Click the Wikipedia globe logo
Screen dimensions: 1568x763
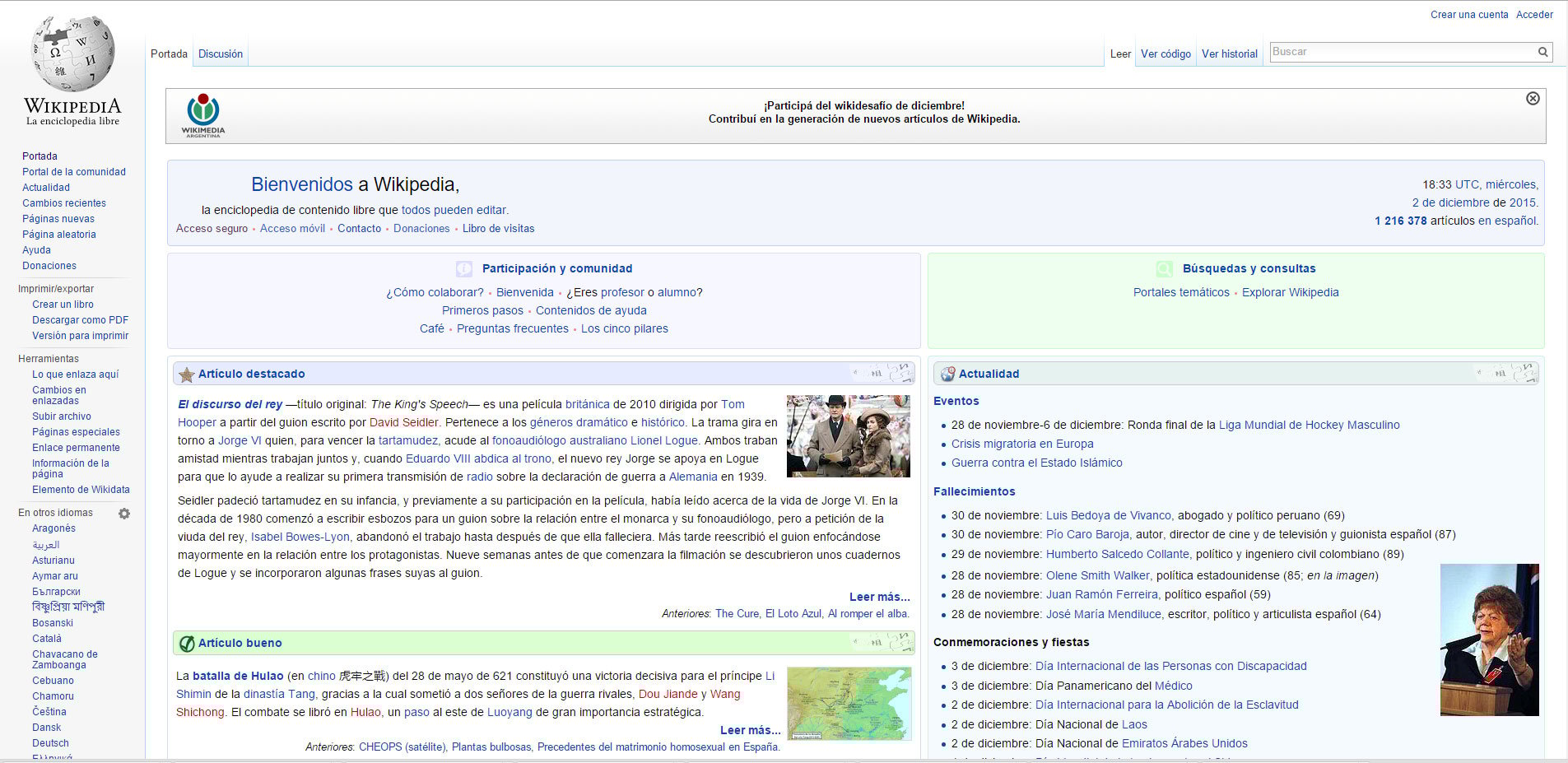coord(72,53)
